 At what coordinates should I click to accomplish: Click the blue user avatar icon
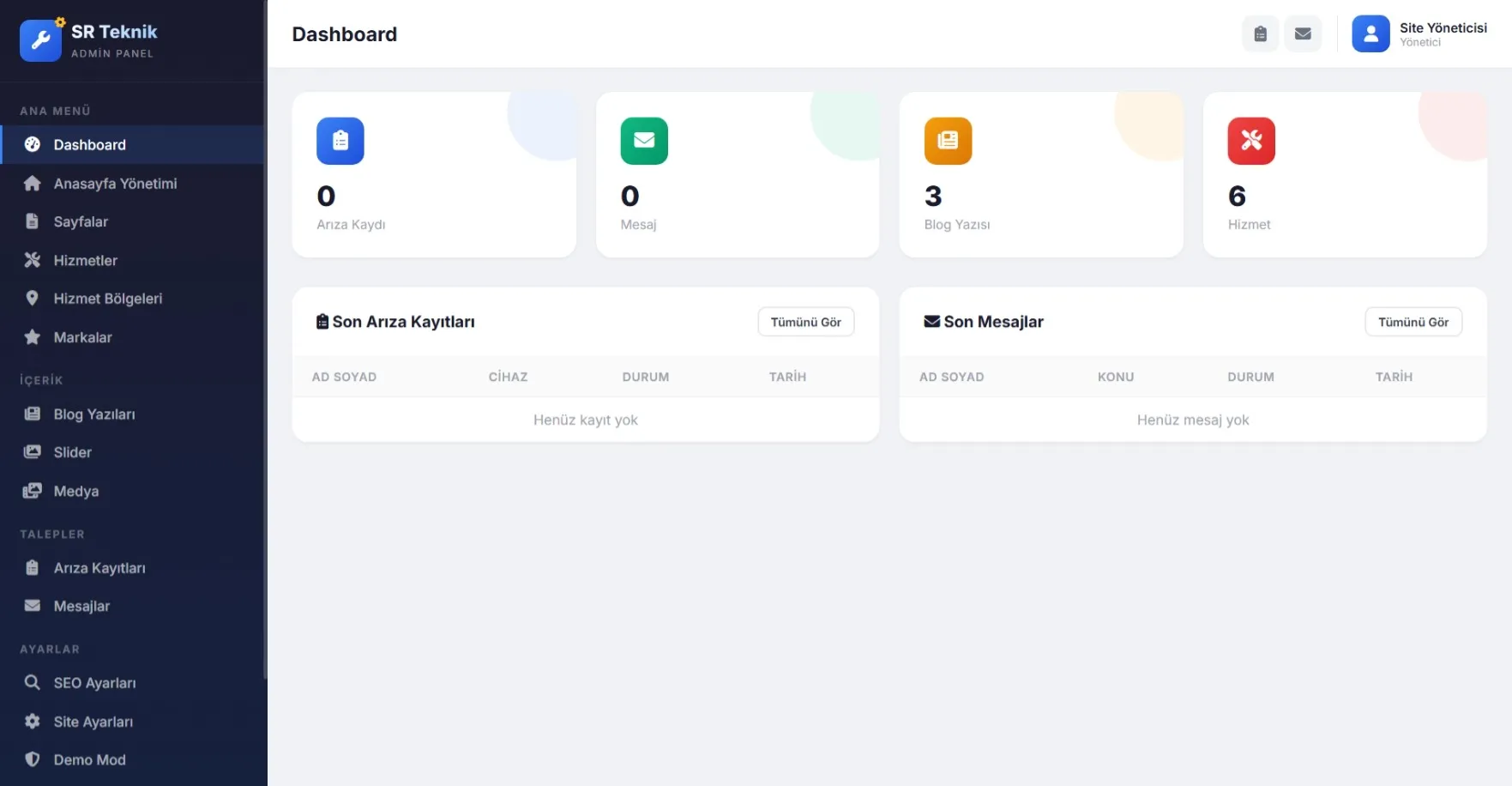coord(1370,34)
